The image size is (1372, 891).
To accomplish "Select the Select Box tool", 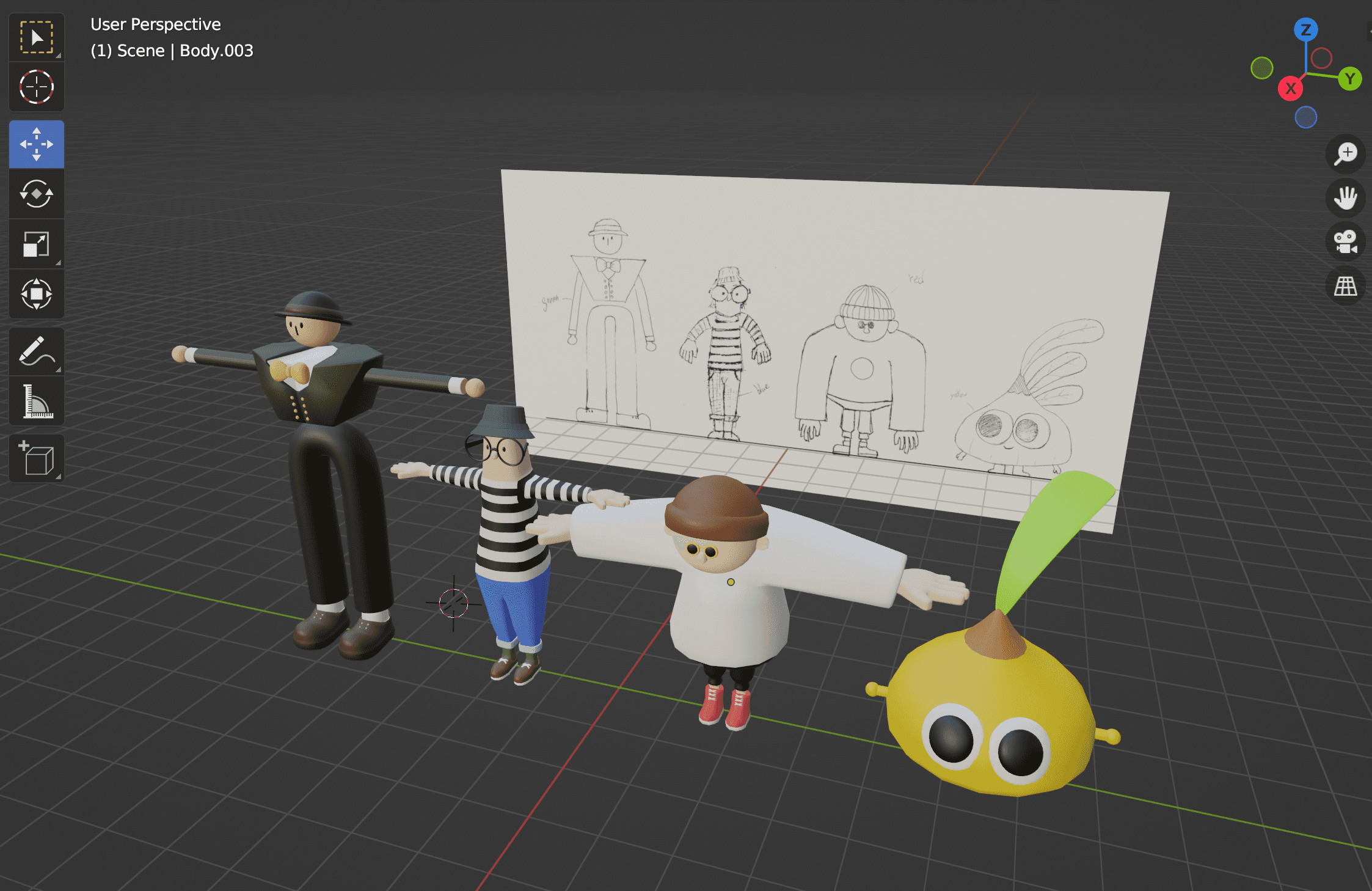I will click(37, 37).
